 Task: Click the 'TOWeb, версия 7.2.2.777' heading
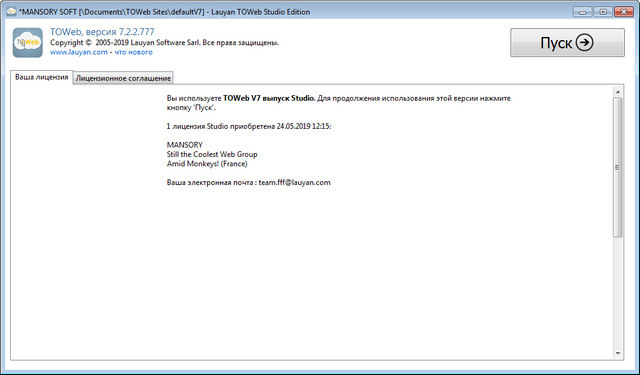(102, 32)
